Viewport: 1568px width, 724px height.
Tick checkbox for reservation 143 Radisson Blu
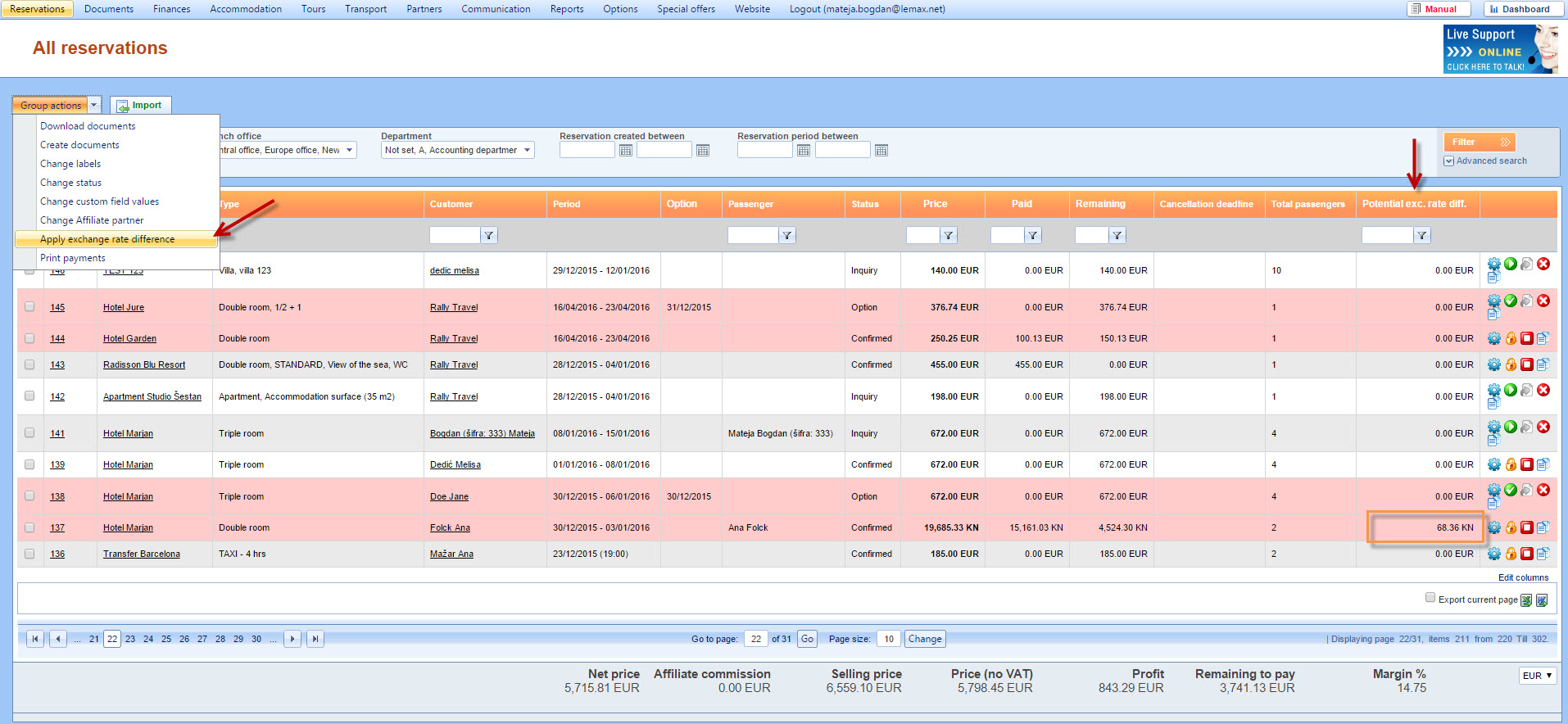[x=29, y=364]
